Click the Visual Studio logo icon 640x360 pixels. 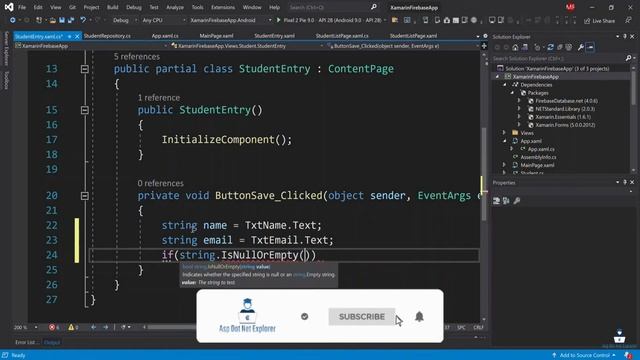pos(9,7)
